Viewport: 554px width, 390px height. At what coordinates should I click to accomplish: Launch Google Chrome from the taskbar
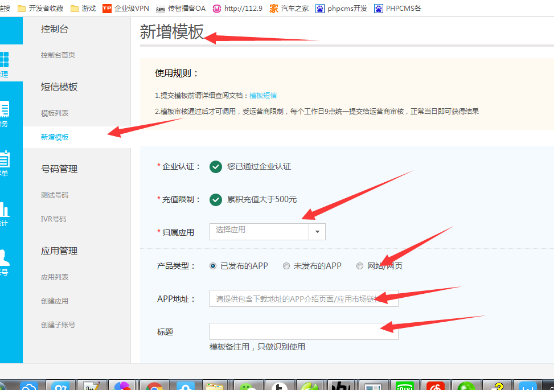154,386
